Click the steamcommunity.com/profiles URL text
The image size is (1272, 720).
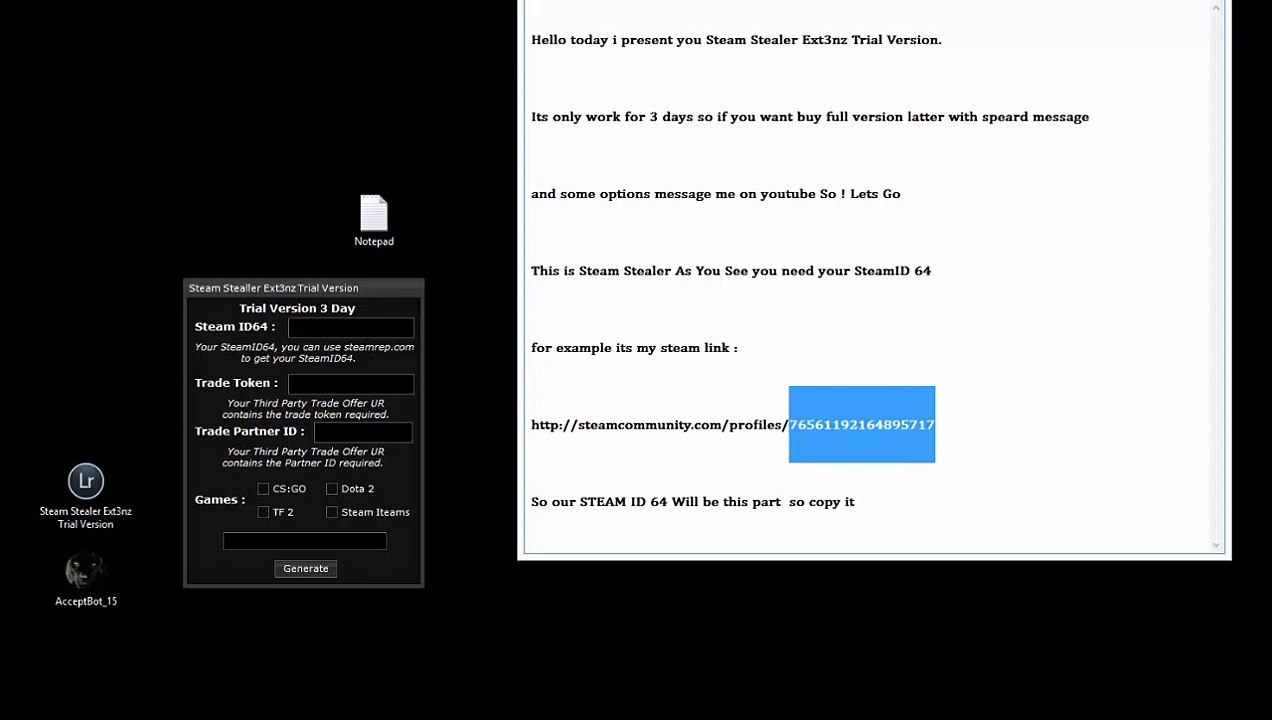(x=660, y=425)
